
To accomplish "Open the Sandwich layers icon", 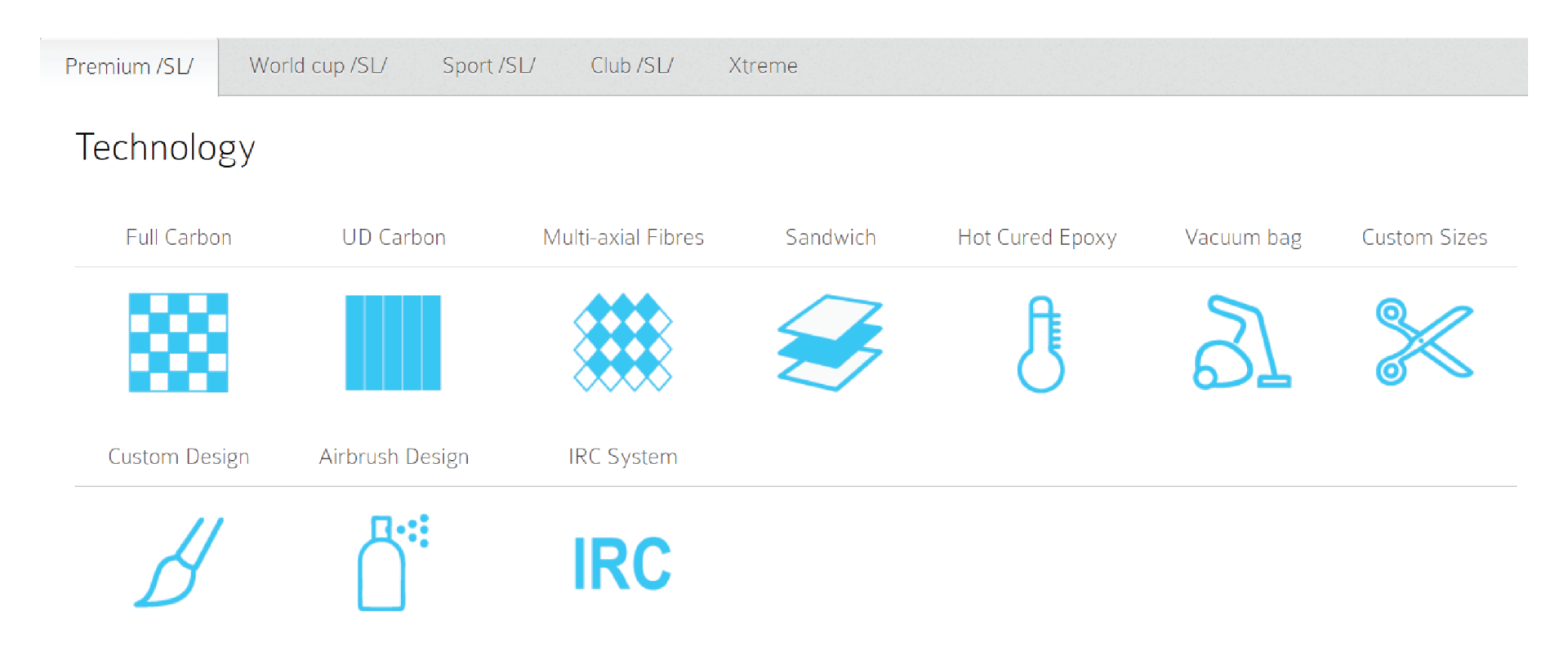I will click(830, 342).
